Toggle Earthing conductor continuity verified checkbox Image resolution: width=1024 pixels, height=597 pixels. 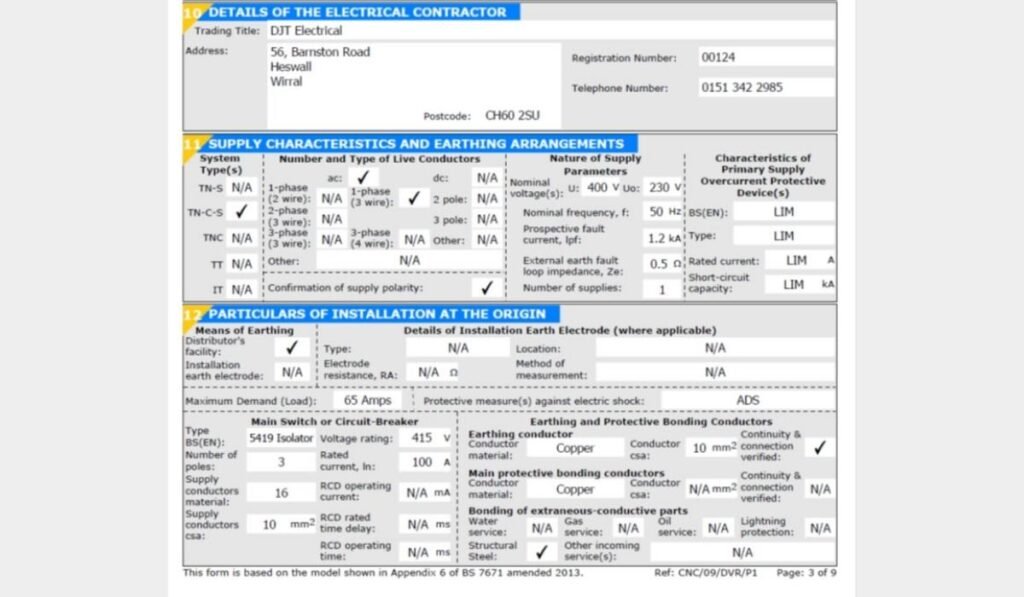coord(820,447)
